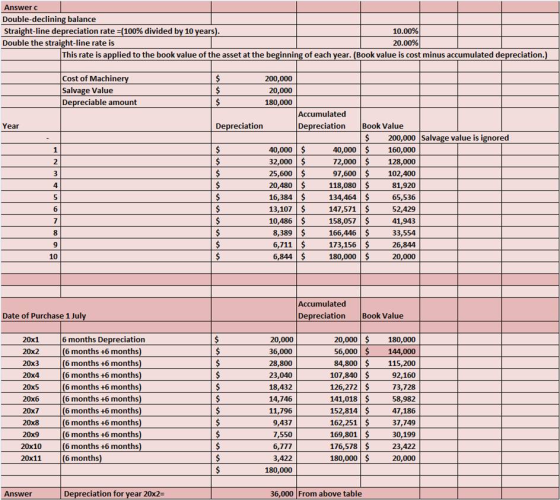Select accumulated depreciation 72,000 cell
This screenshot has height=500, width=560.
(329, 161)
